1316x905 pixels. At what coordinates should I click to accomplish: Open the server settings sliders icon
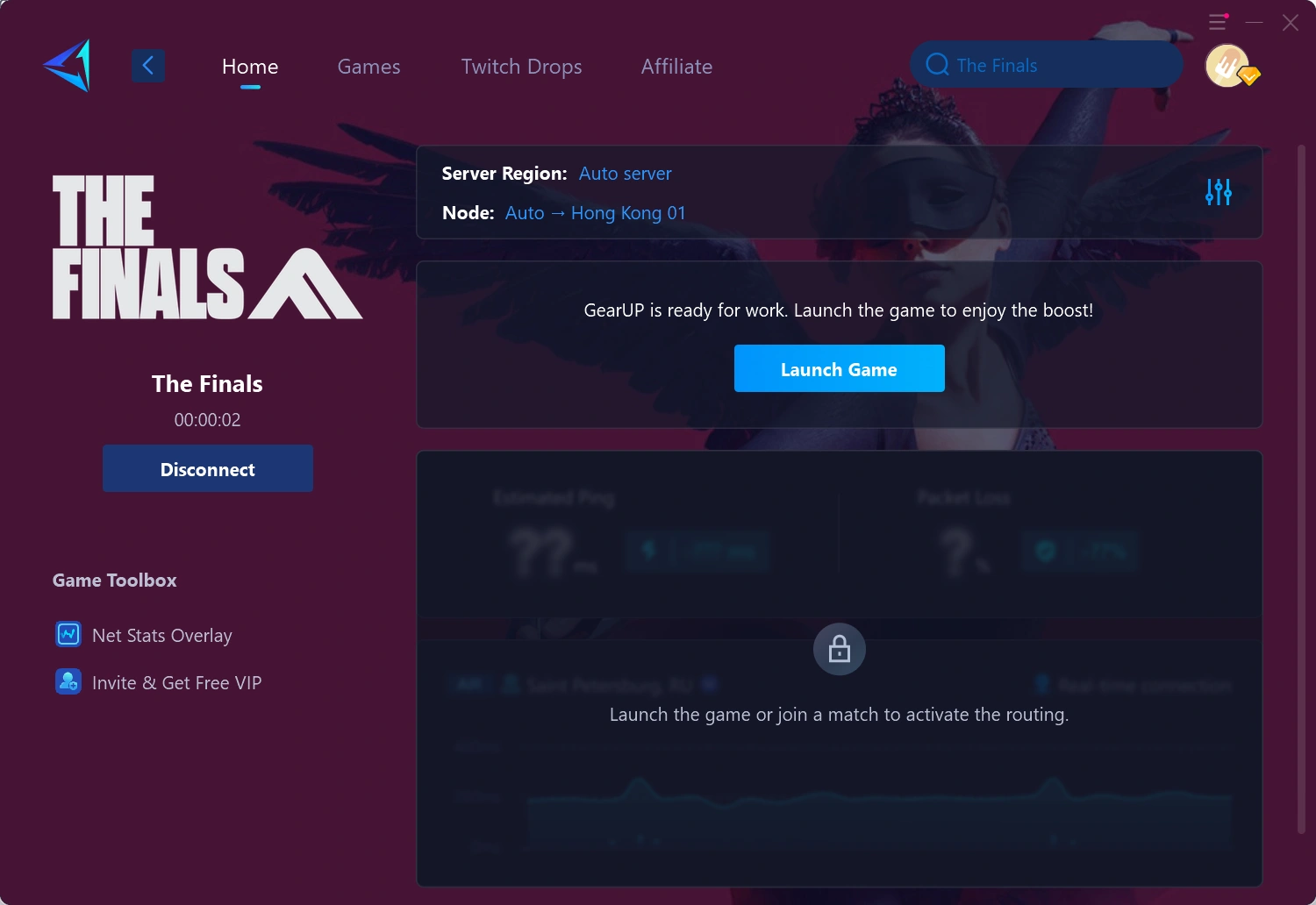[1219, 192]
